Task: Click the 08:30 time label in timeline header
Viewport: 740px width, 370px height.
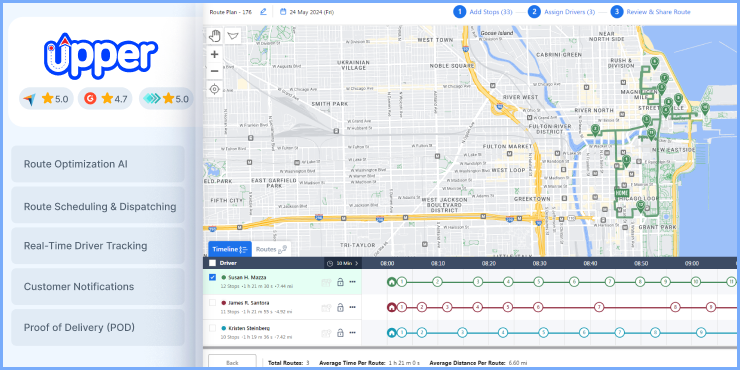Action: click(x=539, y=263)
